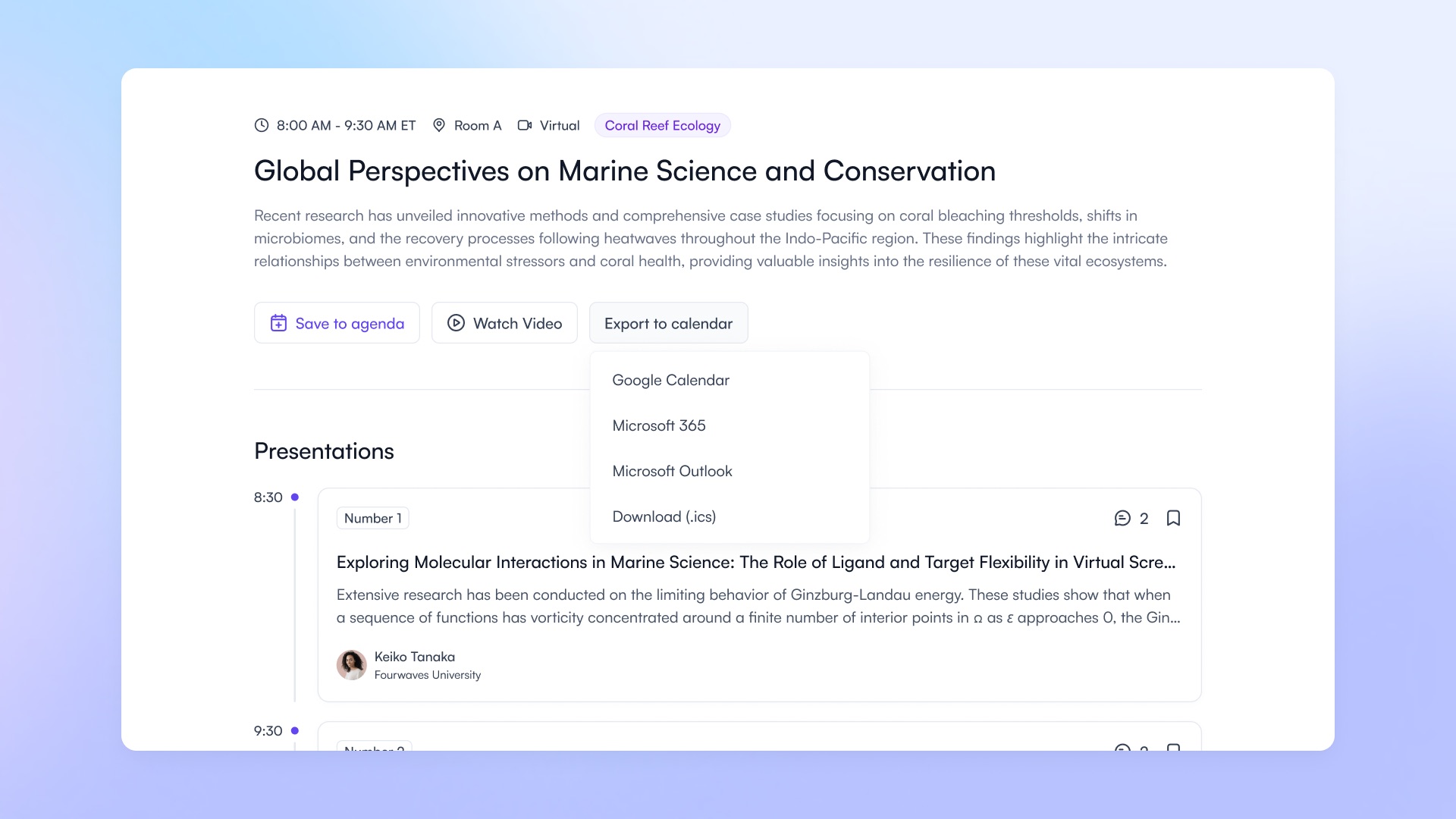Click Keiko Tanaka's avatar photo
Image resolution: width=1456 pixels, height=819 pixels.
[x=351, y=665]
